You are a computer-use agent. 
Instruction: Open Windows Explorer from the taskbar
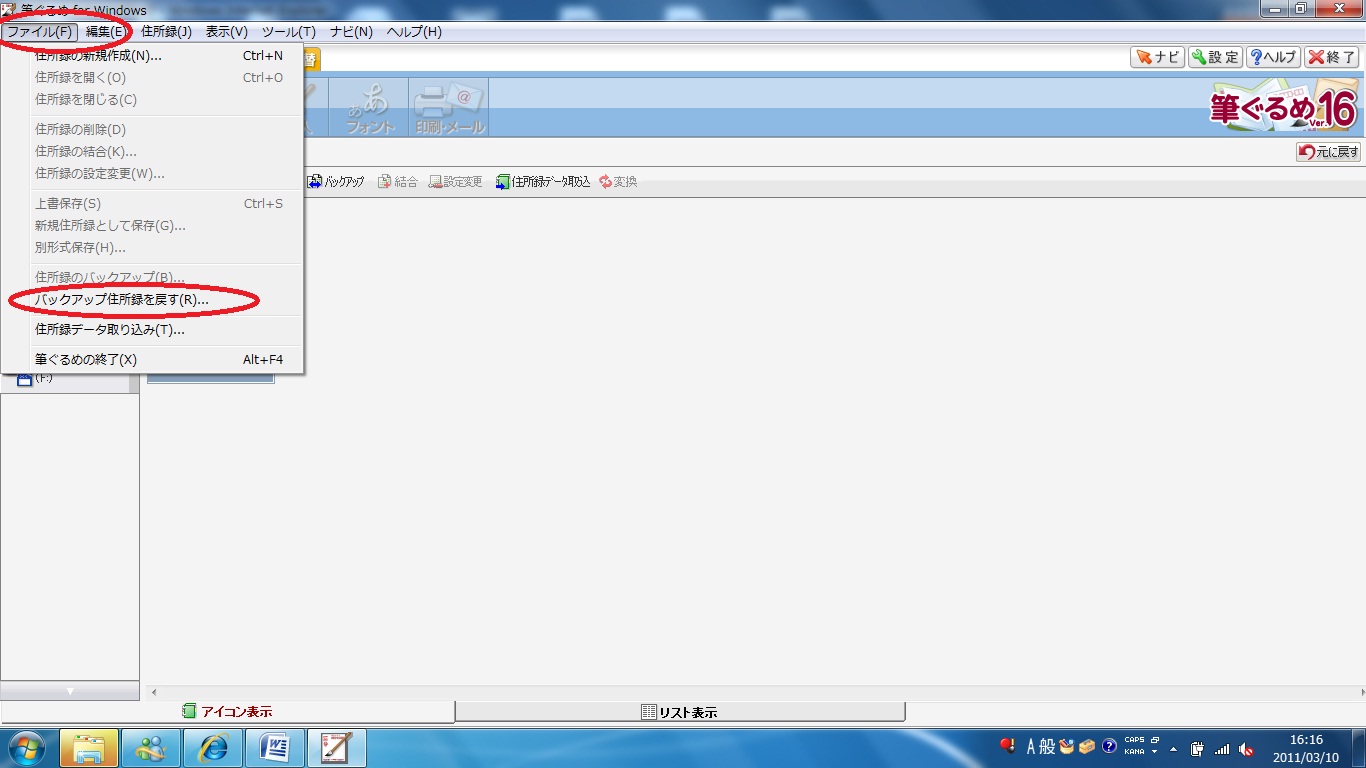coord(89,748)
